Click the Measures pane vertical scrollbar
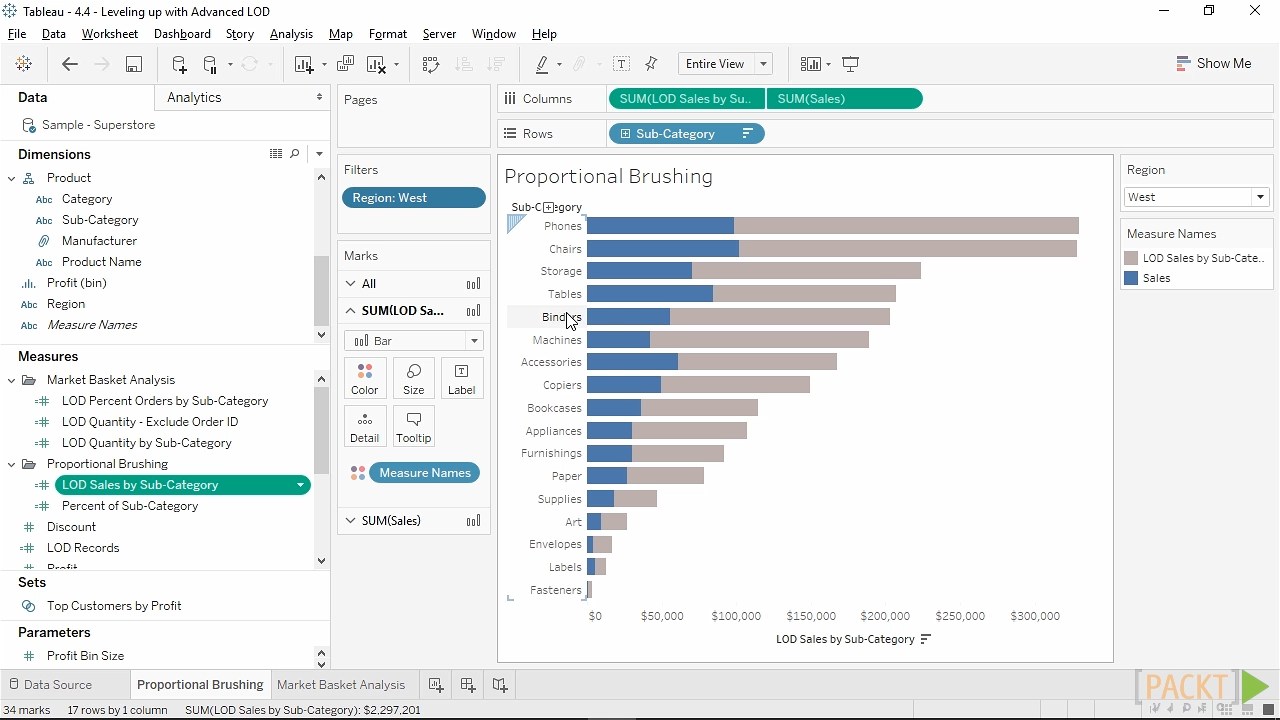 pos(321,430)
